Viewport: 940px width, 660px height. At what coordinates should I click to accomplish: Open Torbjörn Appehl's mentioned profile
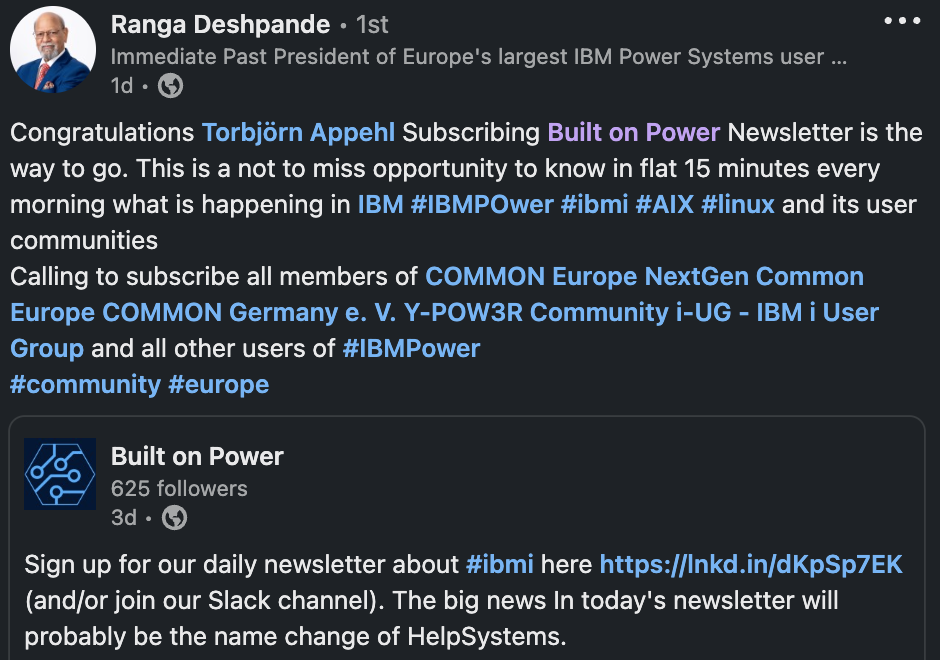click(x=299, y=132)
